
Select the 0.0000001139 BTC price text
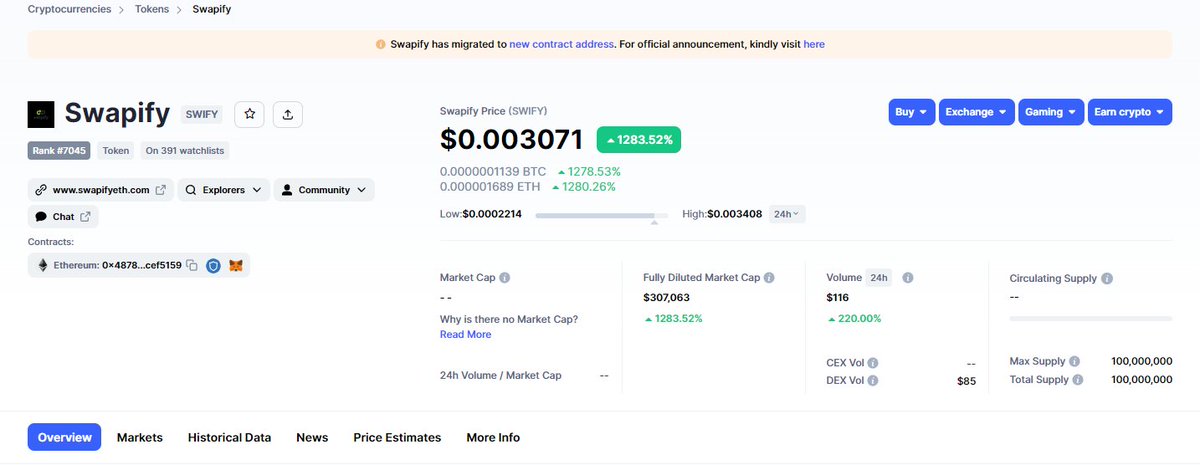coord(493,172)
